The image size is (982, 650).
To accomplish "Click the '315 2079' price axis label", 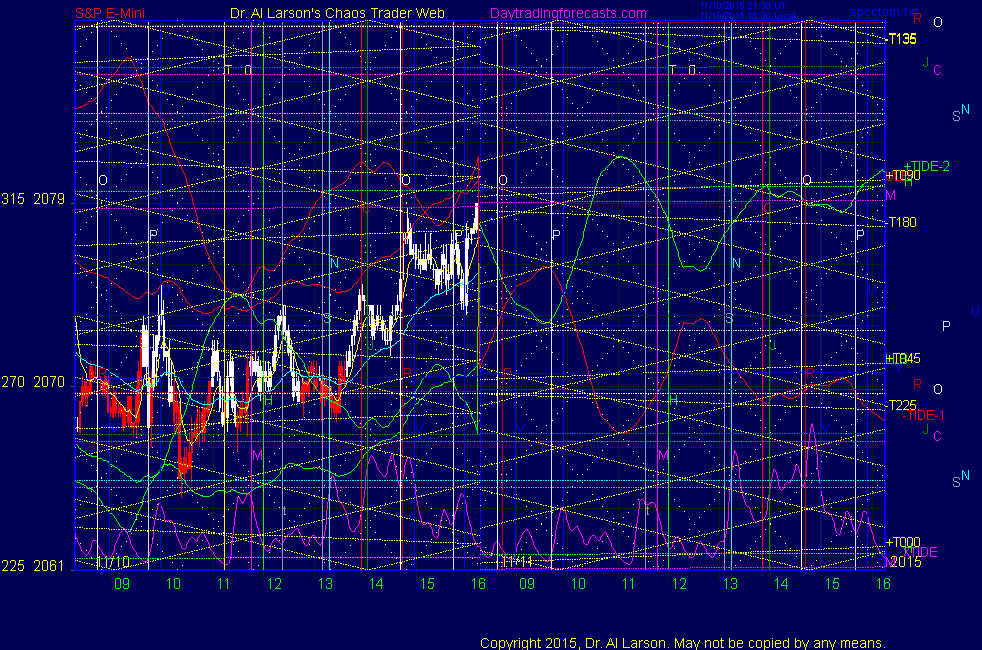I will click(33, 199).
